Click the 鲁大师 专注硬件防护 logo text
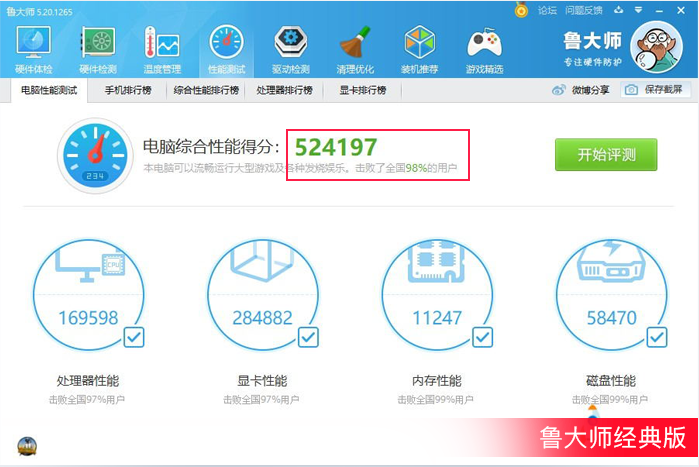The height and width of the screenshot is (467, 699). pos(592,49)
